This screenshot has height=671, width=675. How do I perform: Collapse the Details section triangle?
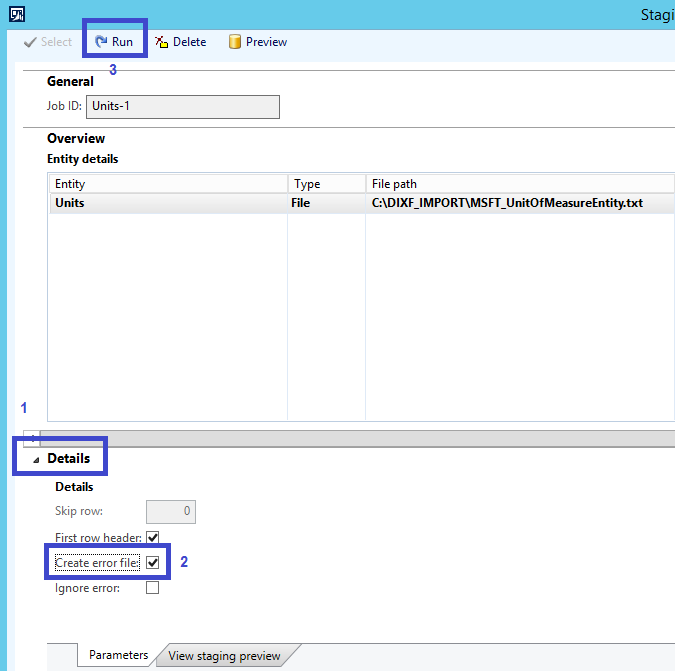click(37, 459)
